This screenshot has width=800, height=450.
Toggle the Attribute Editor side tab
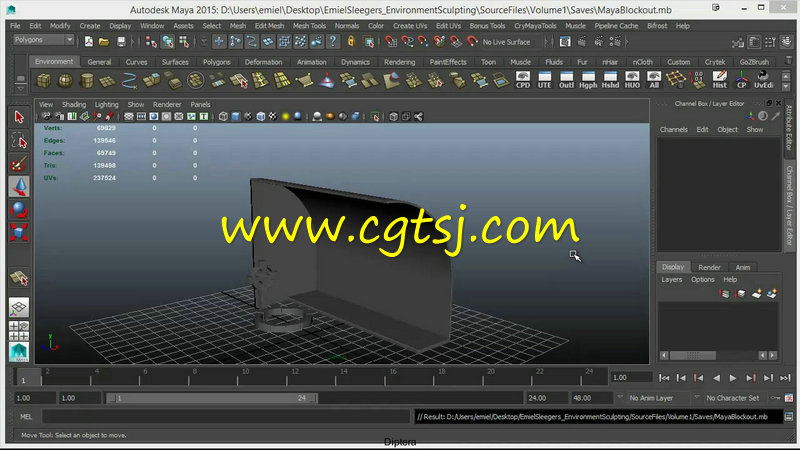(x=789, y=128)
